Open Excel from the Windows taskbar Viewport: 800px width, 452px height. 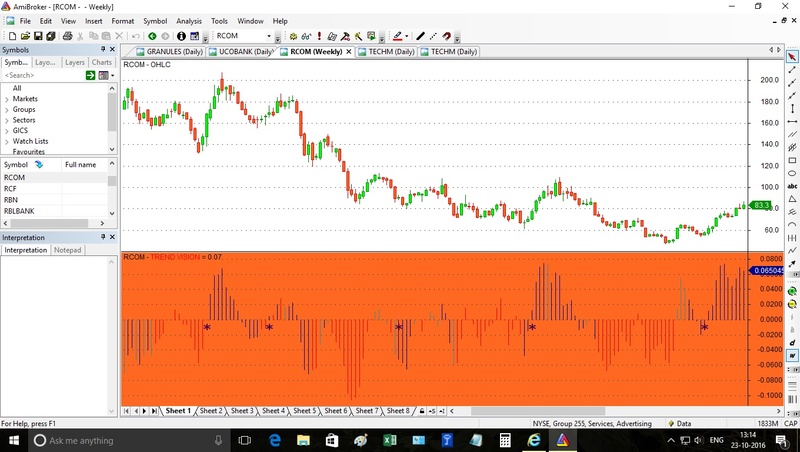390,440
